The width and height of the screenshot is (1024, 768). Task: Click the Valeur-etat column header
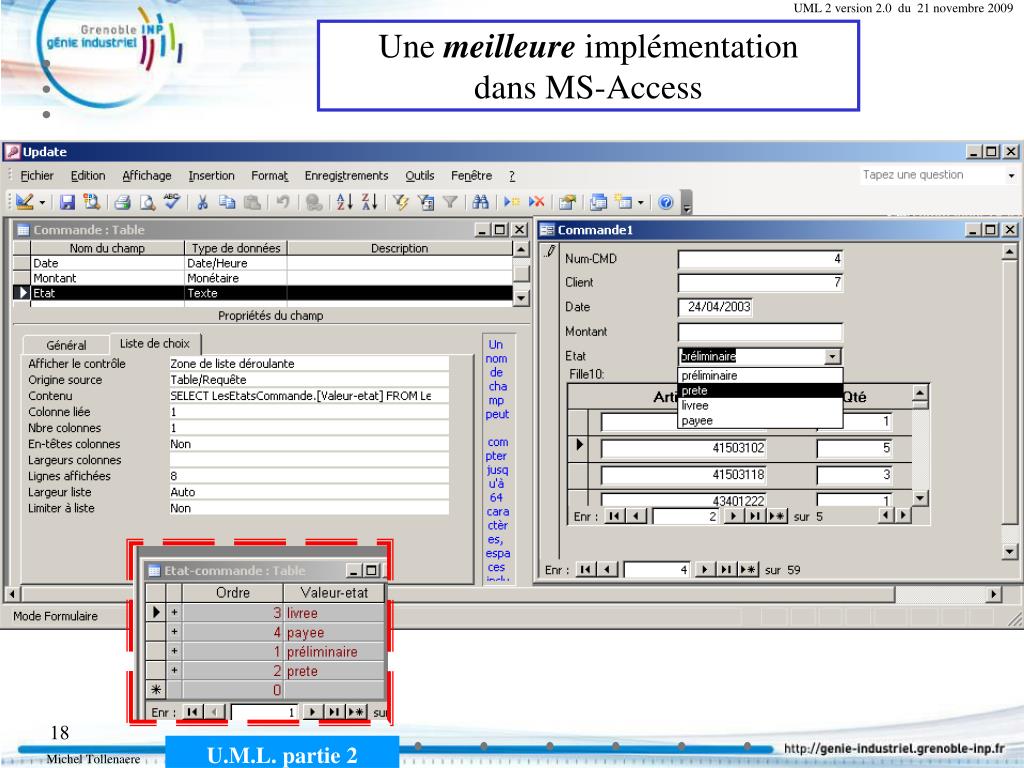click(334, 593)
